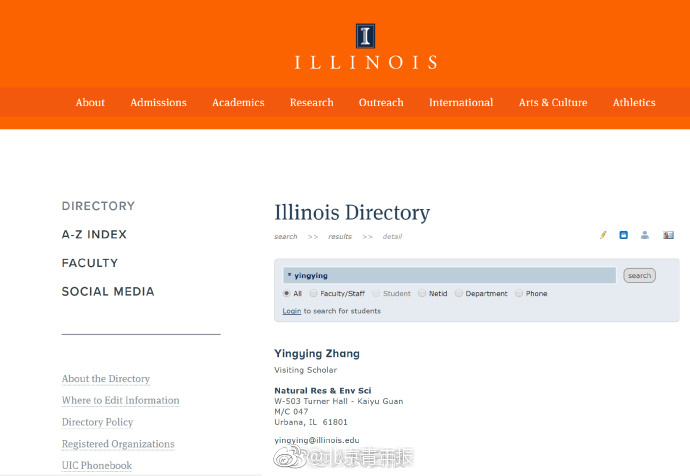Open Registered Organizations link
The image size is (690, 476).
(118, 444)
